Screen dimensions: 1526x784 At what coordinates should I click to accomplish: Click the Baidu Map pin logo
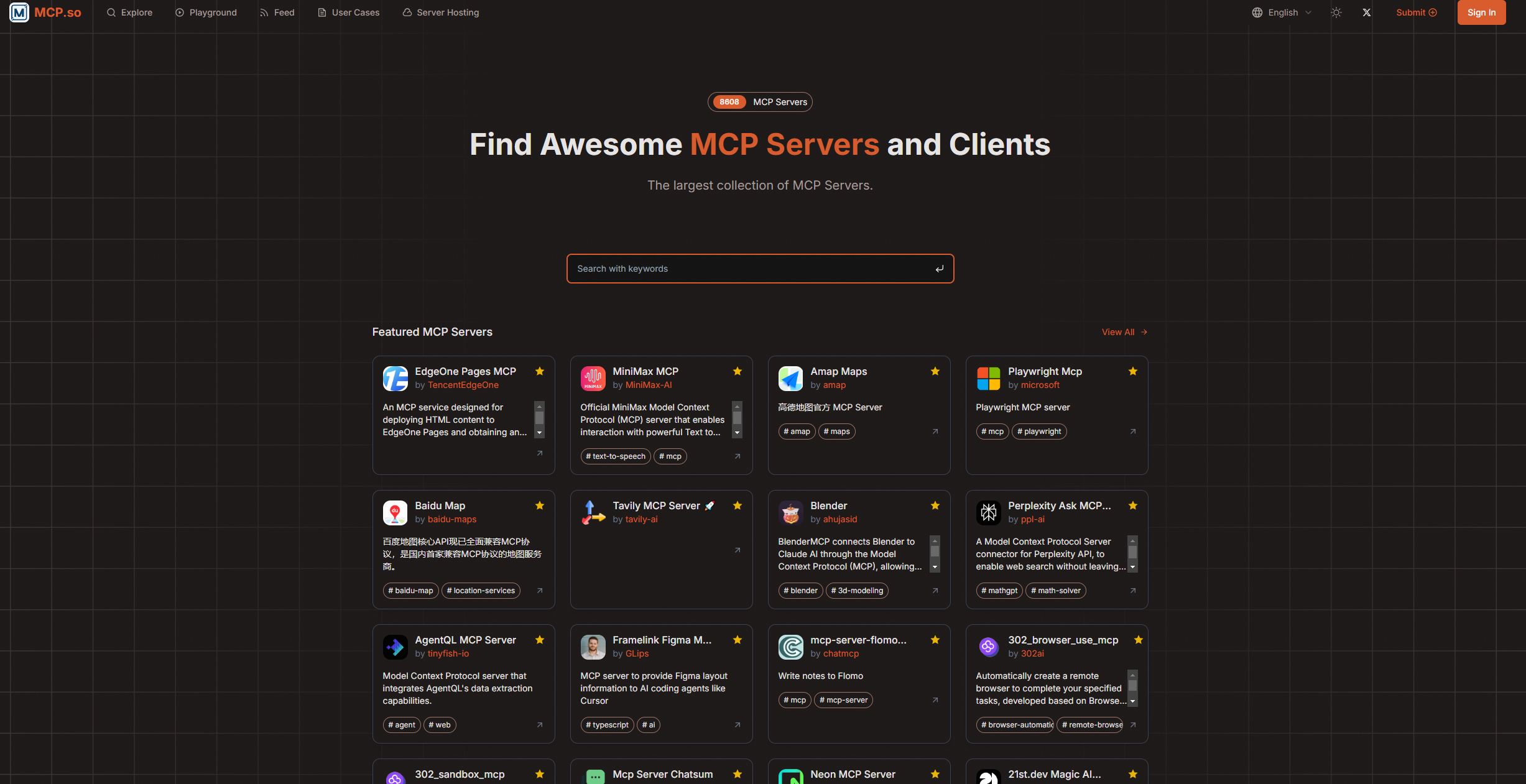(x=395, y=512)
